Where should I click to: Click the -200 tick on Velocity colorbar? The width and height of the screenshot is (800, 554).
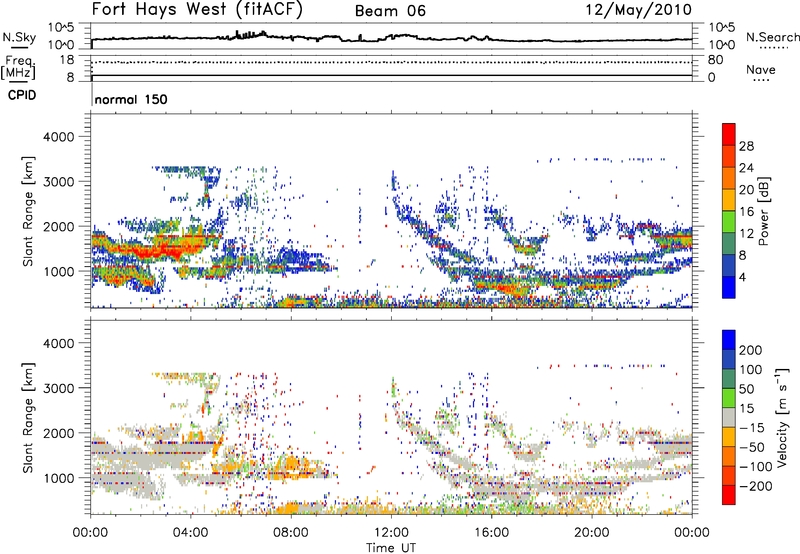756,486
